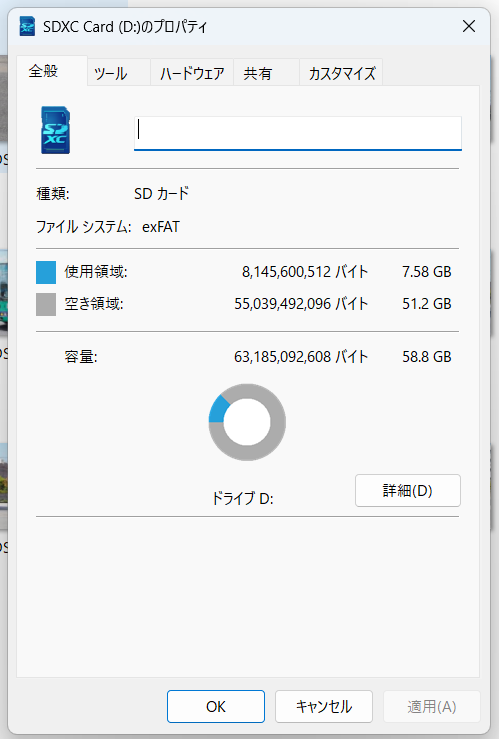
Task: Click the gray free space color square
Action: coord(46,304)
